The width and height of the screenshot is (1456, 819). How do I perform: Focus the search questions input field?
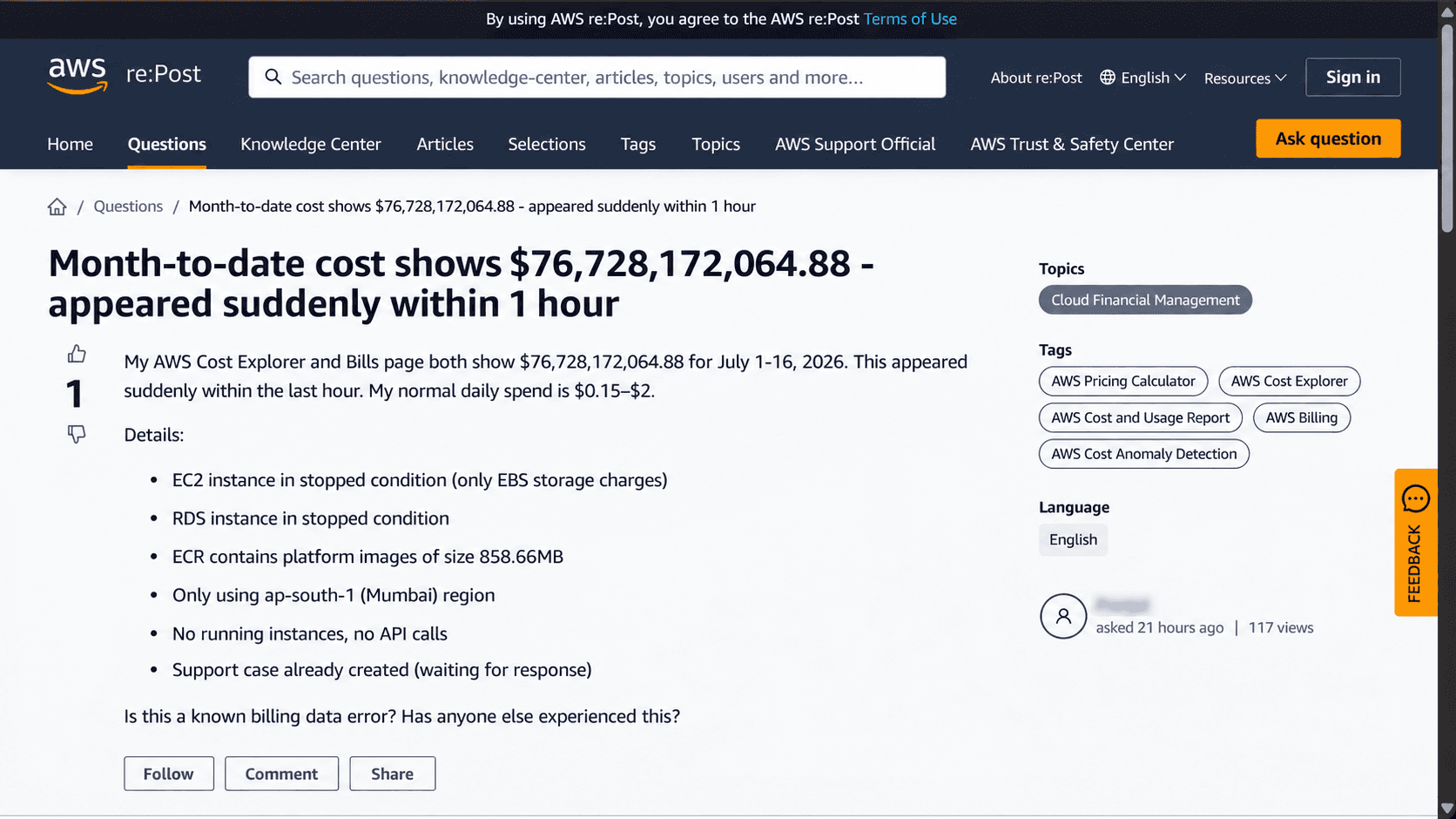(x=597, y=77)
